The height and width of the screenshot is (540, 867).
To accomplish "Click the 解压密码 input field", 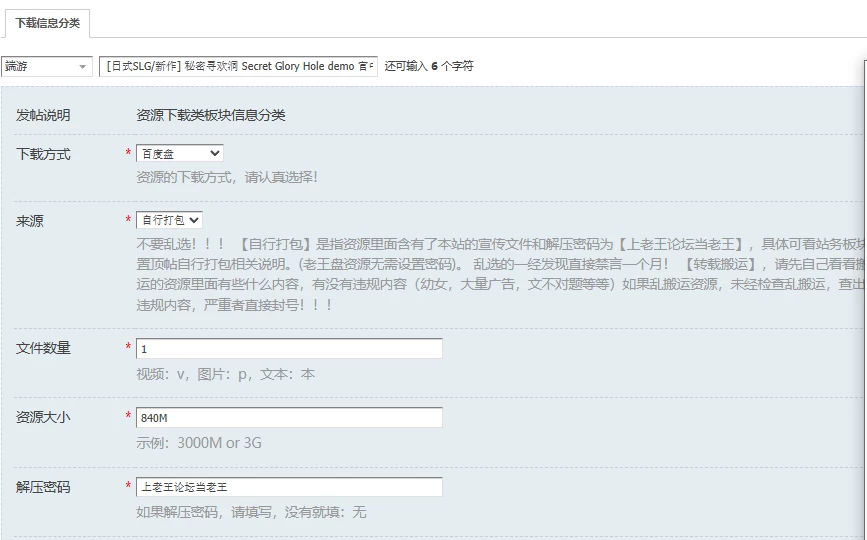I will click(x=289, y=487).
